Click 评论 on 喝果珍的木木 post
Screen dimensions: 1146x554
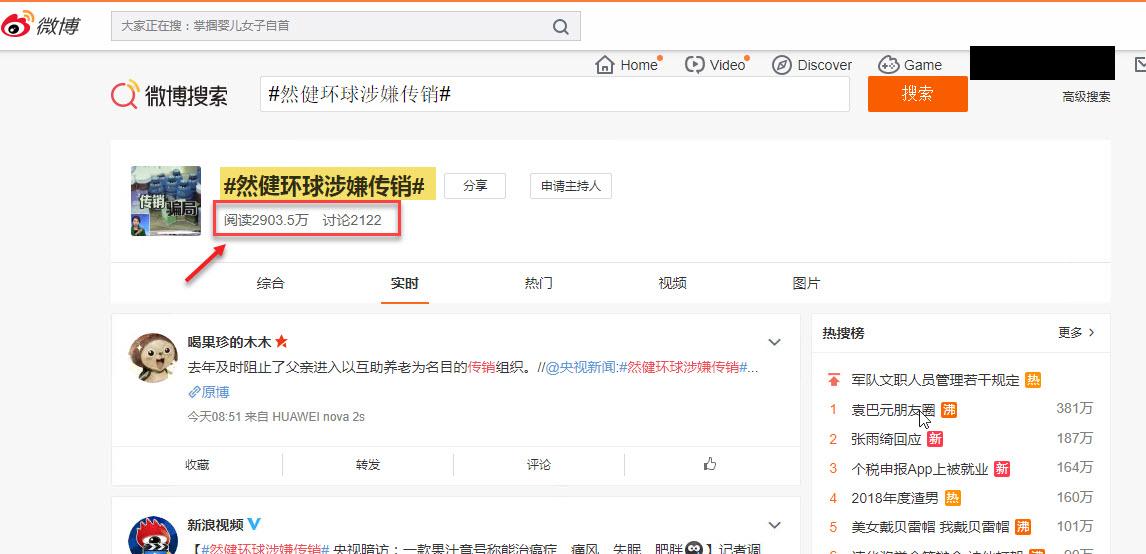539,465
